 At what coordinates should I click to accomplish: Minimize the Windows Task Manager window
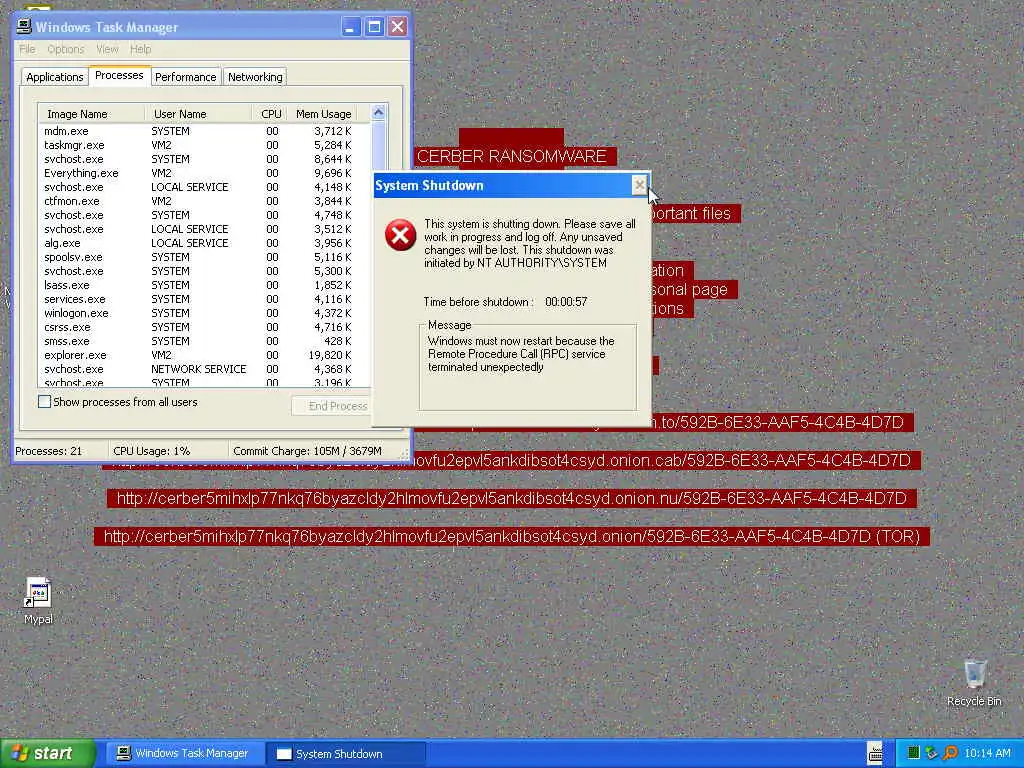point(351,27)
